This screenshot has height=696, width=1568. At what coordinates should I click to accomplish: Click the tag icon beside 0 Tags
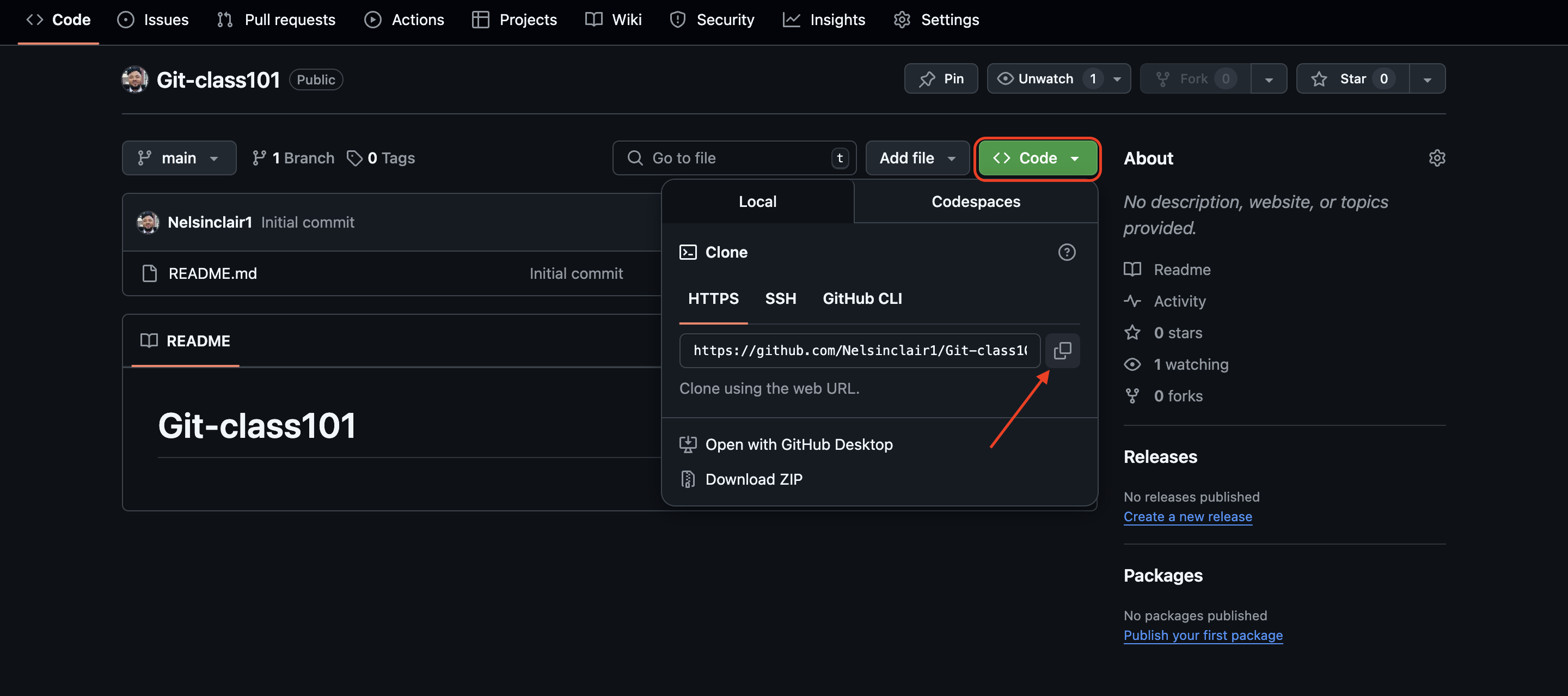click(x=354, y=158)
